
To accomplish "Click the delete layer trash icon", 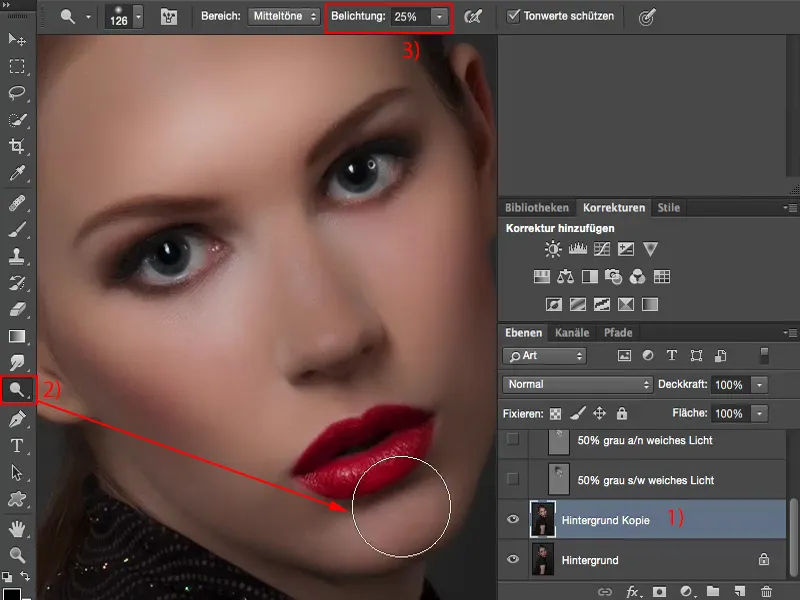I will tap(766, 592).
